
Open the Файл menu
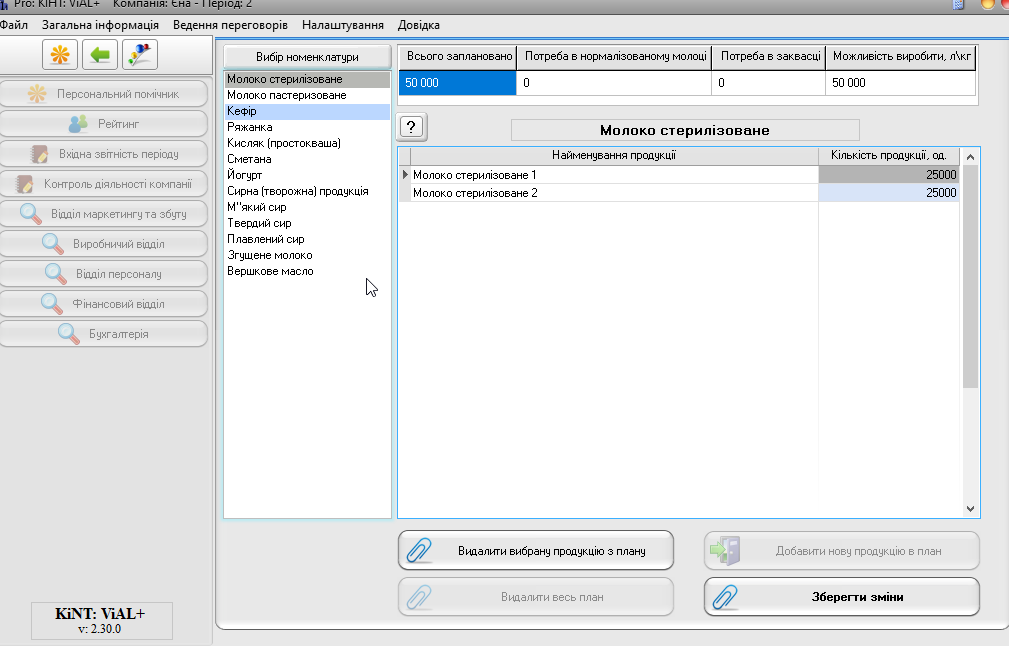14,25
